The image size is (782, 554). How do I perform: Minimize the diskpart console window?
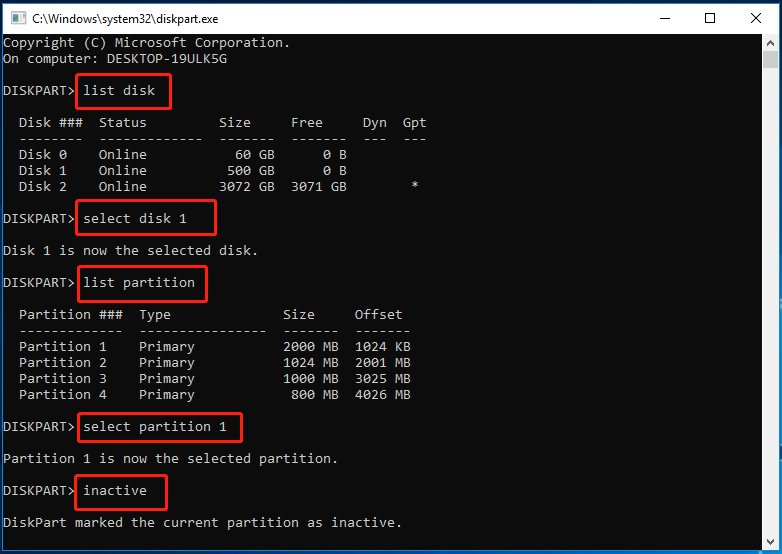coord(663,18)
